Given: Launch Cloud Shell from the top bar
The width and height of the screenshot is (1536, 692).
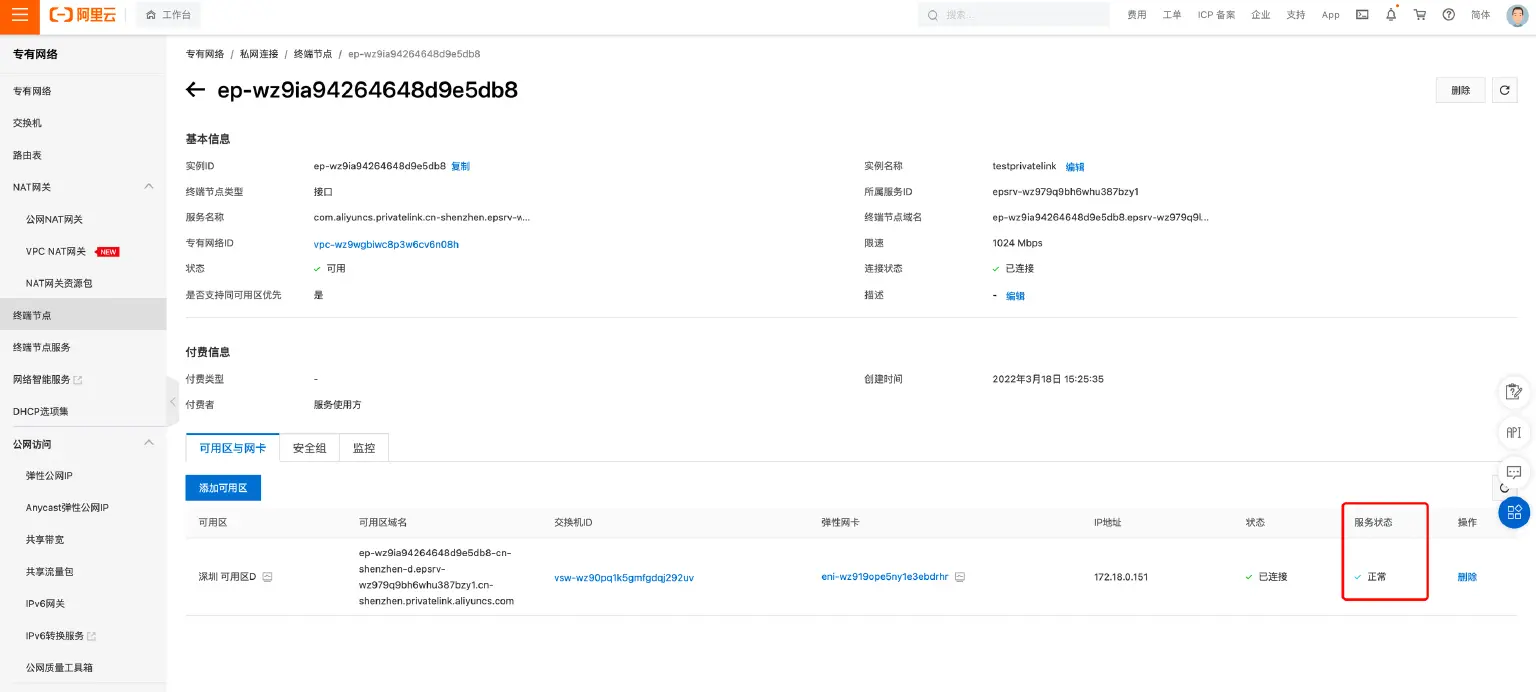Looking at the screenshot, I should (x=1362, y=15).
